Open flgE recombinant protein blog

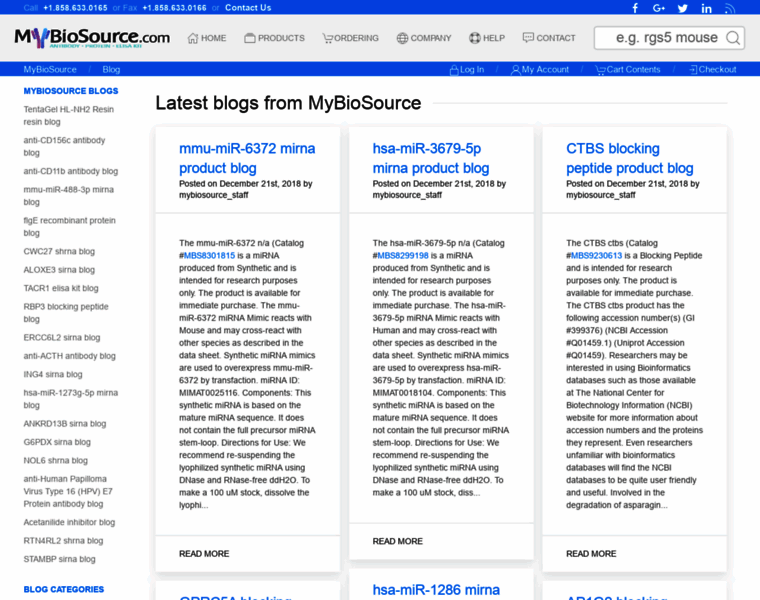[69, 227]
